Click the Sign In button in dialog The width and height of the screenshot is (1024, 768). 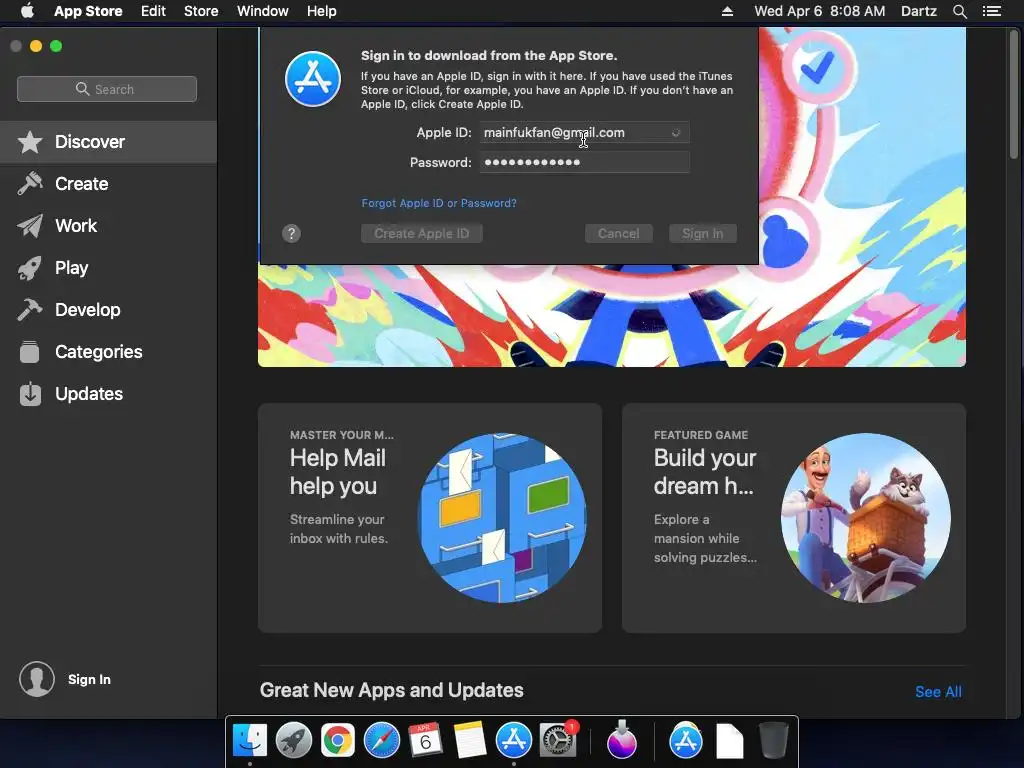[x=703, y=233]
